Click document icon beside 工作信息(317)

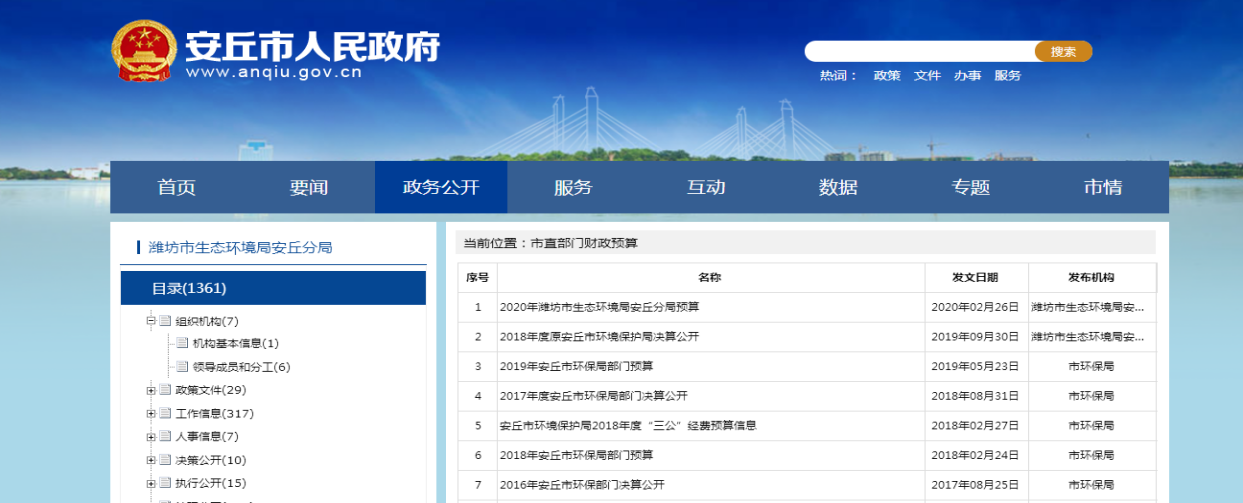(165, 413)
